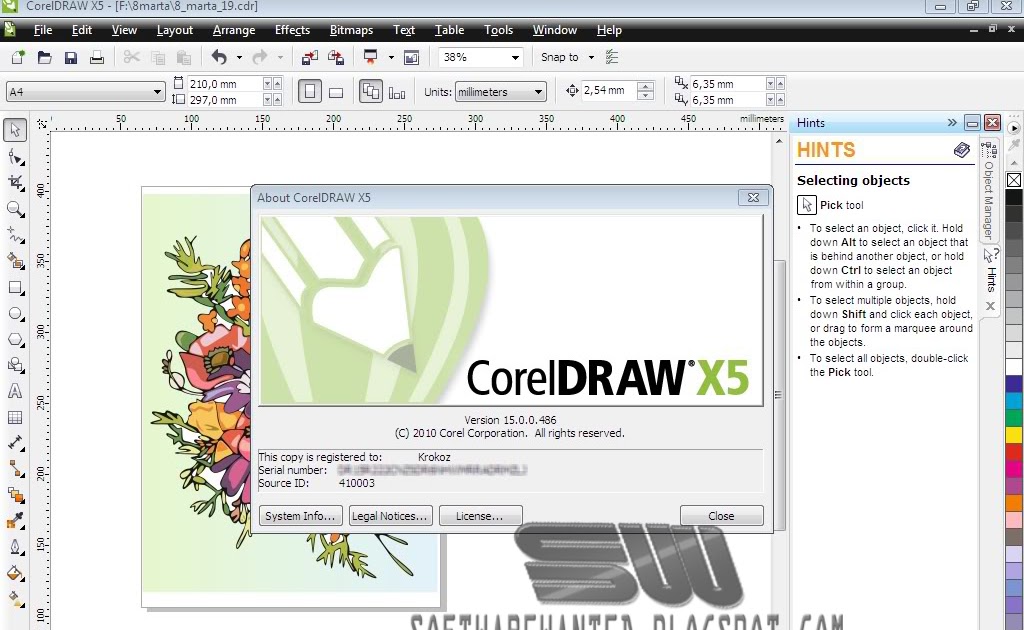This screenshot has width=1024, height=630.
Task: Save the document
Action: (x=71, y=57)
